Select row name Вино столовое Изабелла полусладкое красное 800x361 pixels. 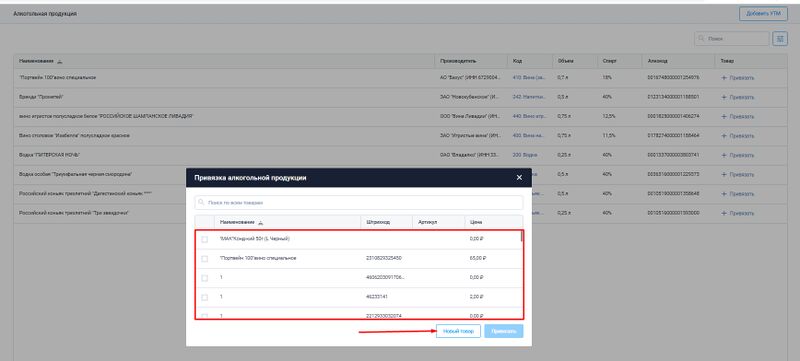pos(74,136)
